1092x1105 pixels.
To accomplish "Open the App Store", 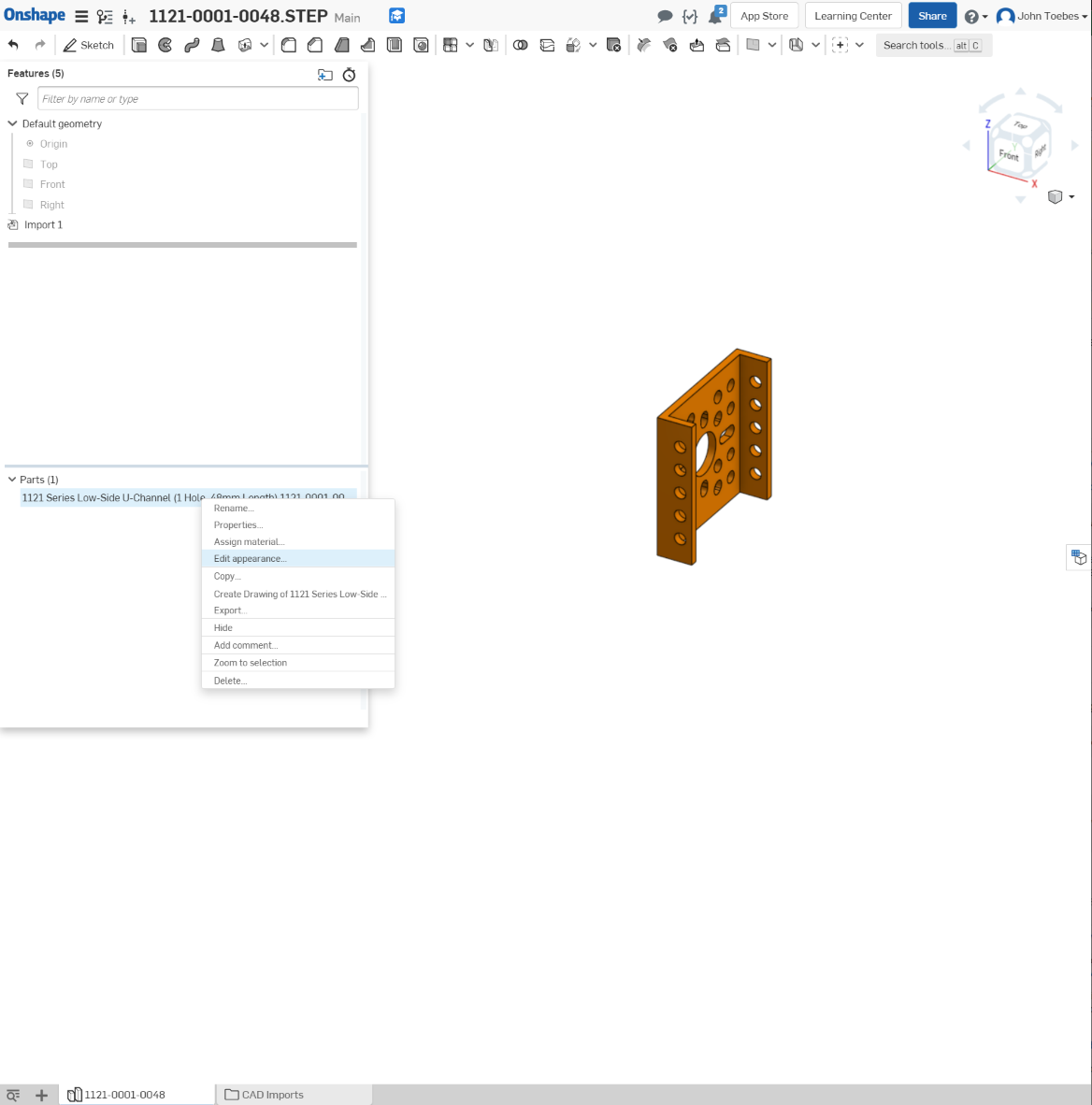I will point(764,16).
